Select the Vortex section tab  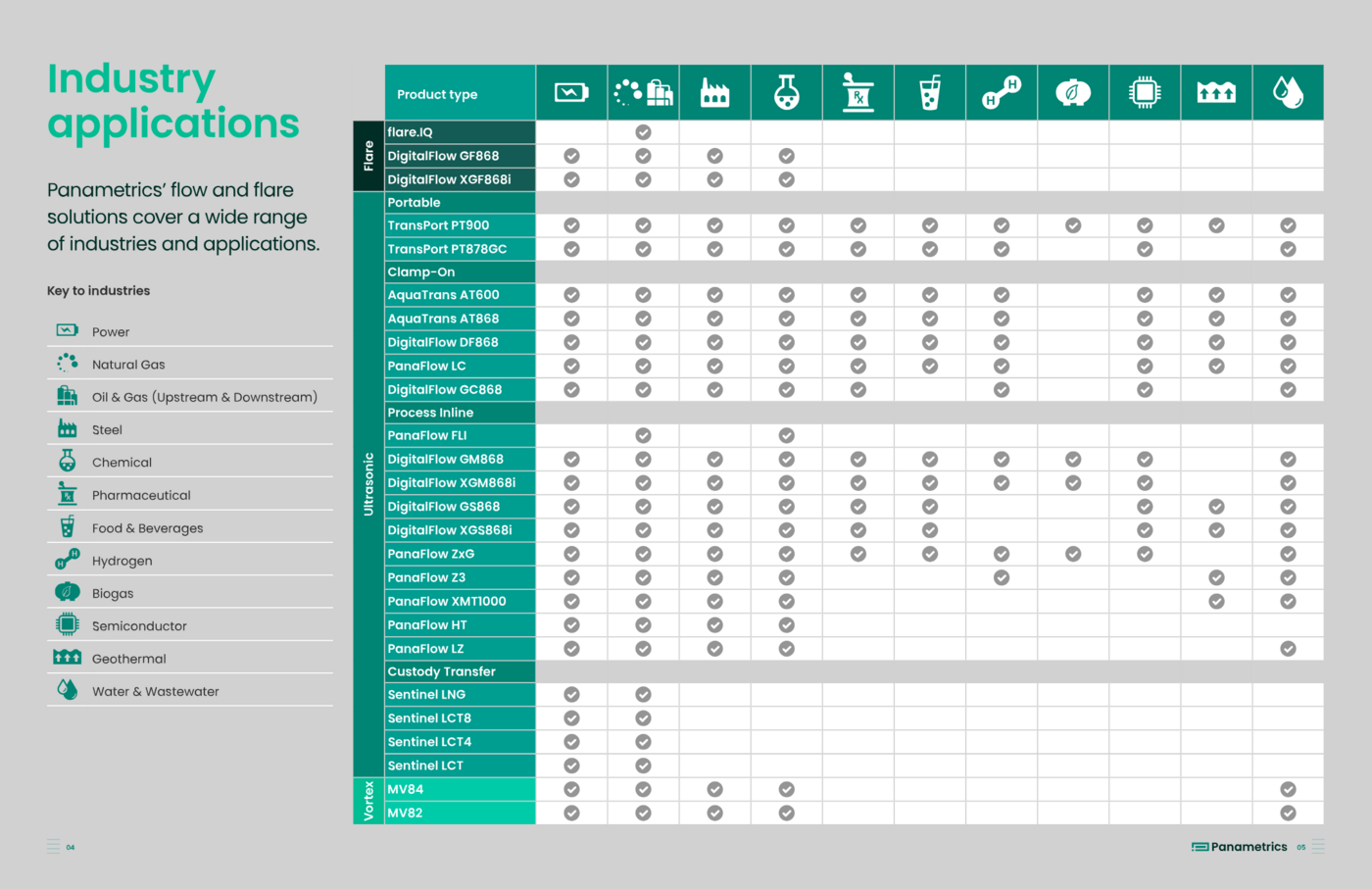368,801
